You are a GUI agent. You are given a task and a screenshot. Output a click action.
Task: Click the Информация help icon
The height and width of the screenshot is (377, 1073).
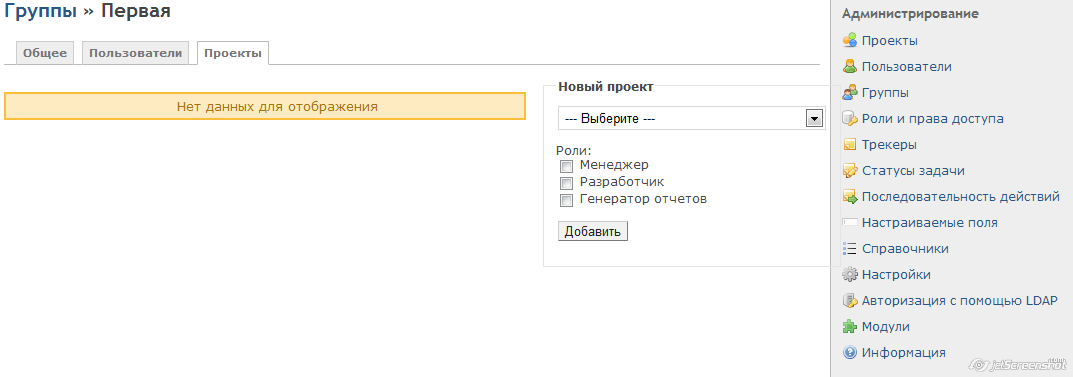pos(849,352)
